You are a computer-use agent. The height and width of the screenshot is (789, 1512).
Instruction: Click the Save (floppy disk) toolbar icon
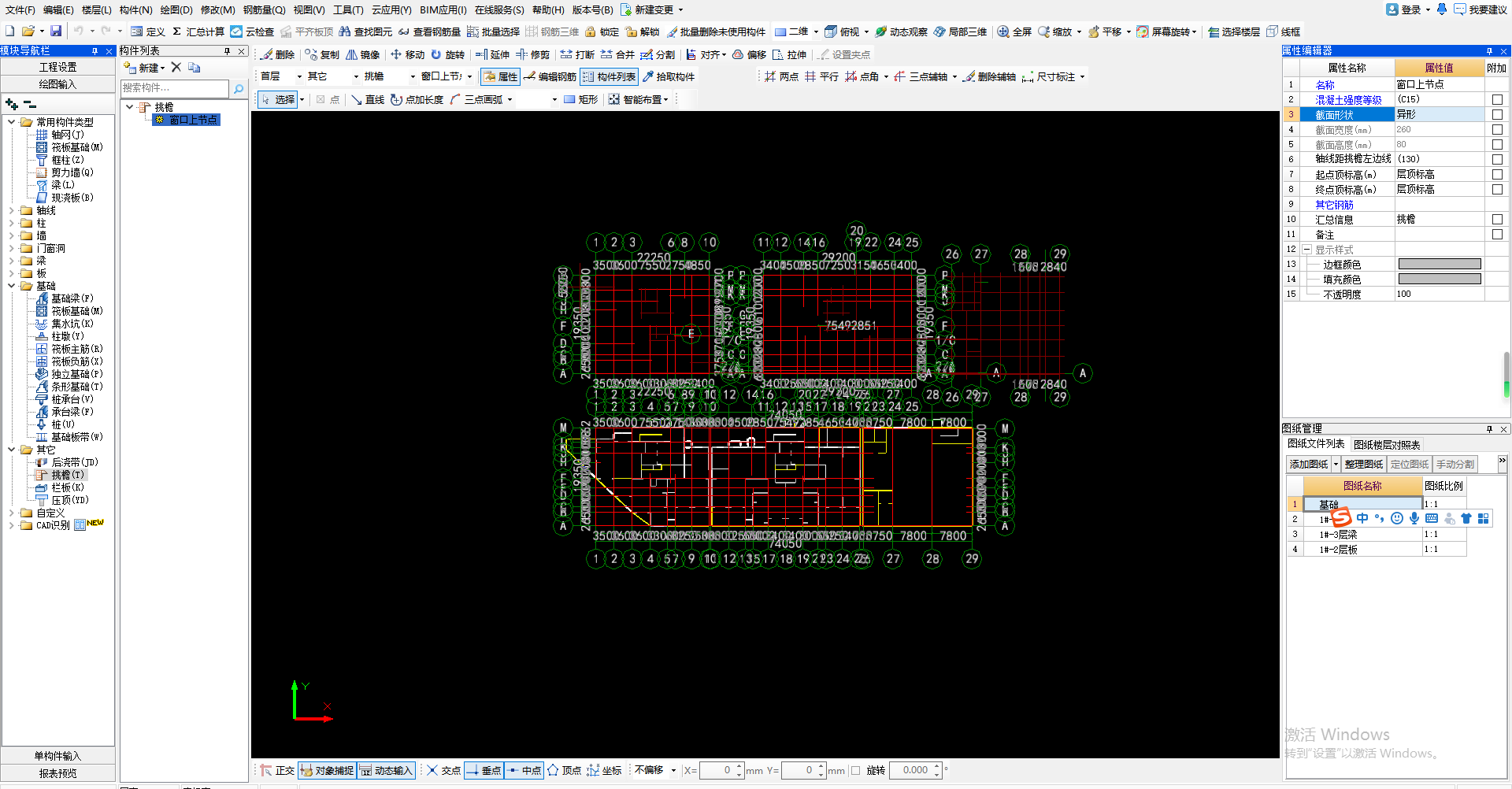(56, 31)
